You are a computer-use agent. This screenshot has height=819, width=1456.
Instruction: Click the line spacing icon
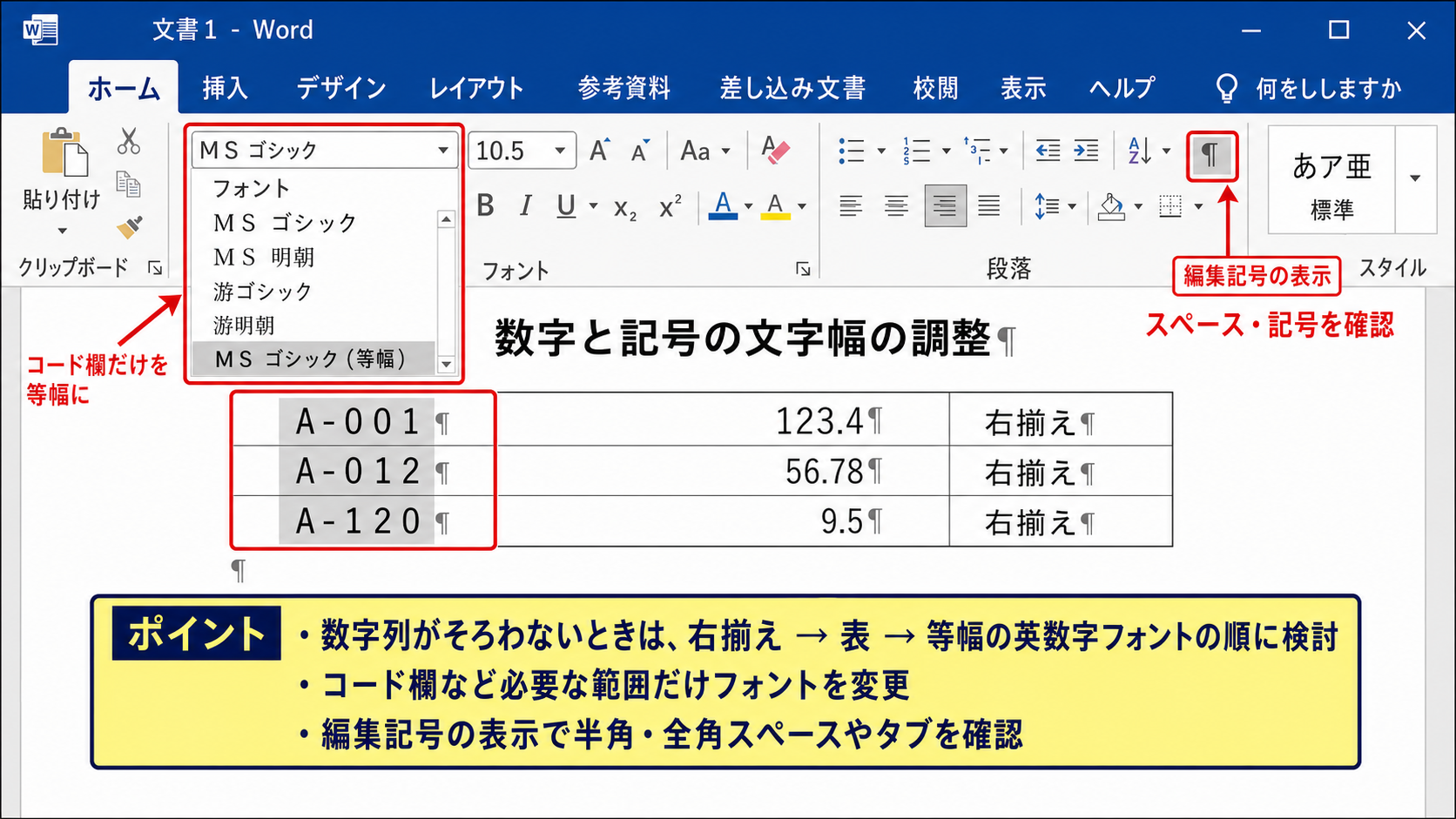pos(1048,206)
